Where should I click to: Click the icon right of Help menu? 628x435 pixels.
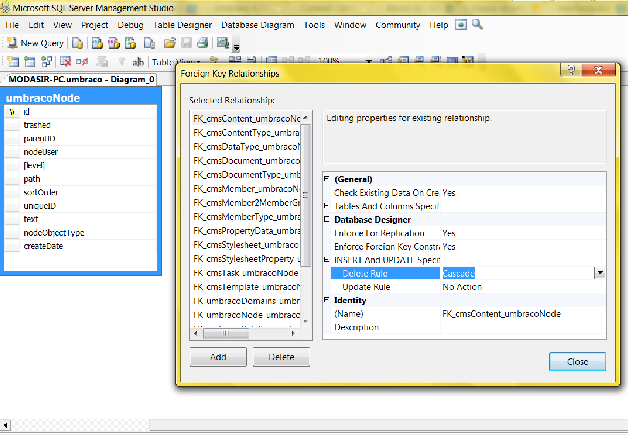[x=461, y=25]
